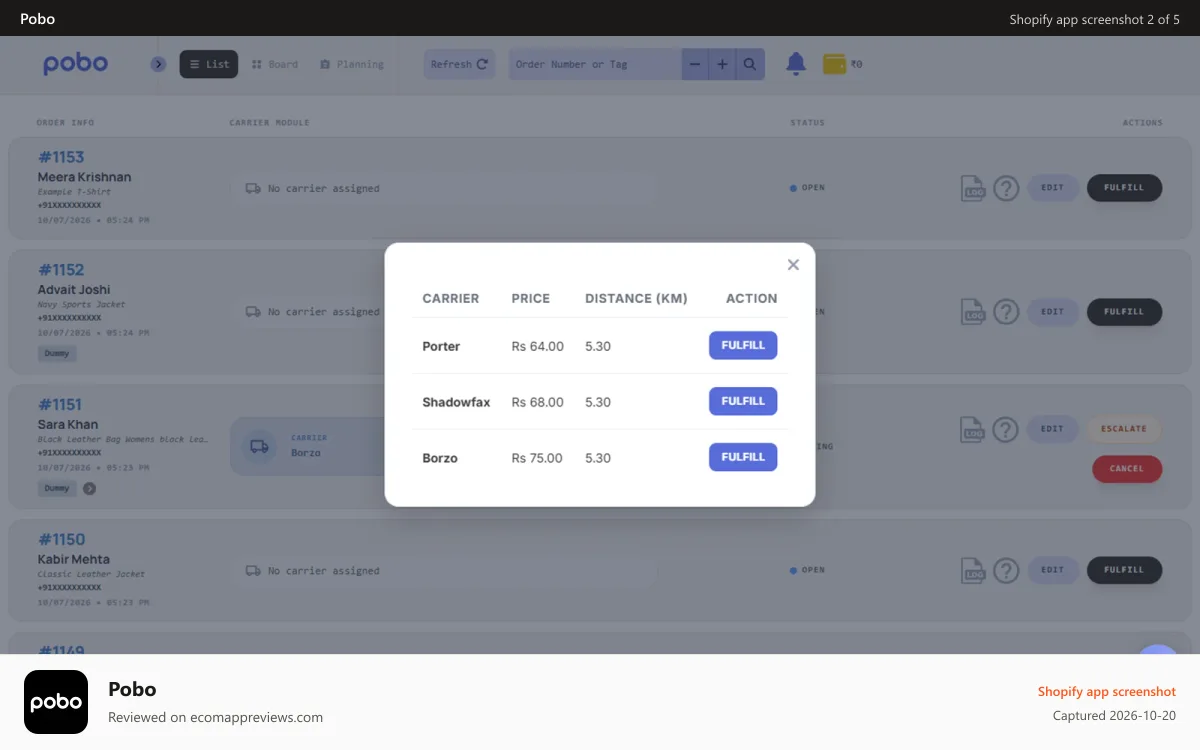The height and width of the screenshot is (750, 1200).
Task: Edit order #1152
Action: click(x=1053, y=312)
